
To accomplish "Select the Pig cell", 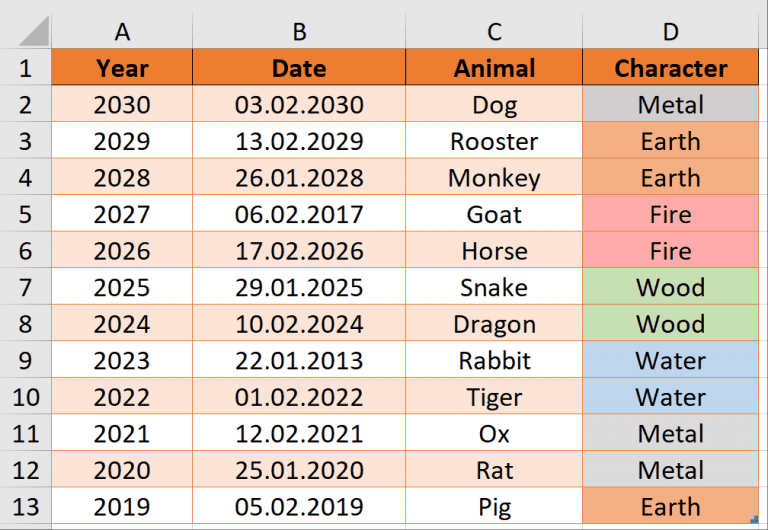I will click(x=494, y=506).
